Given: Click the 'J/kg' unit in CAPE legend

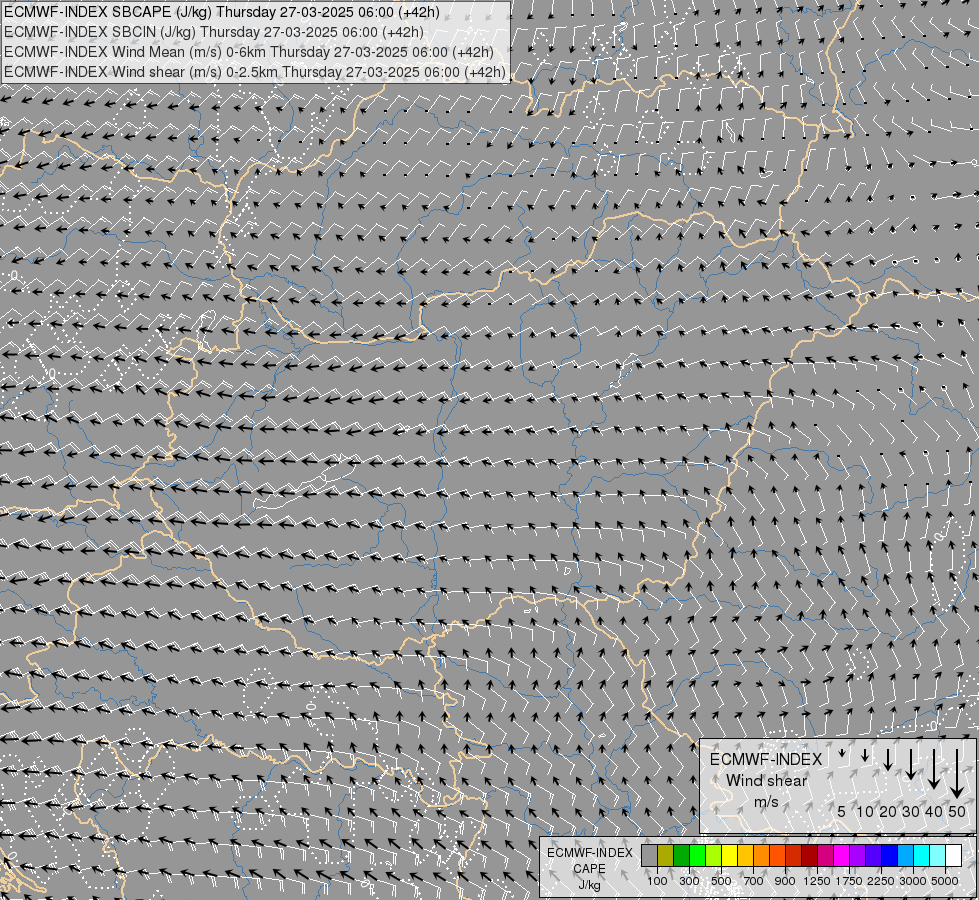Looking at the screenshot, I should 589,885.
